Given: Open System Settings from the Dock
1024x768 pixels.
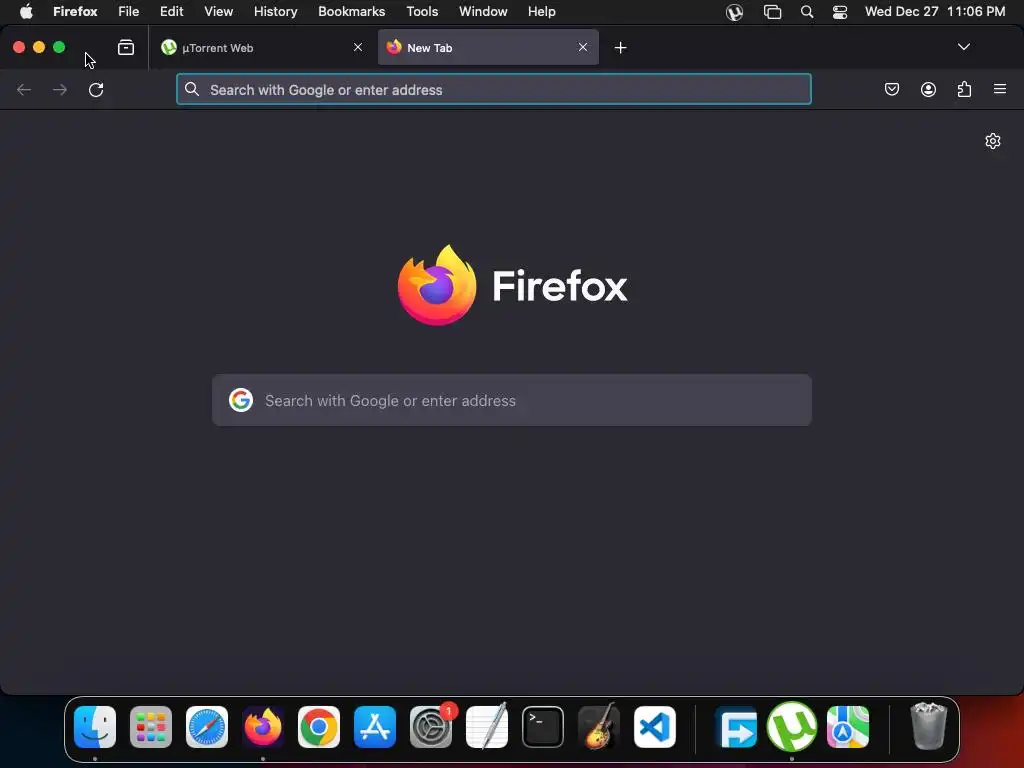Looking at the screenshot, I should [431, 727].
